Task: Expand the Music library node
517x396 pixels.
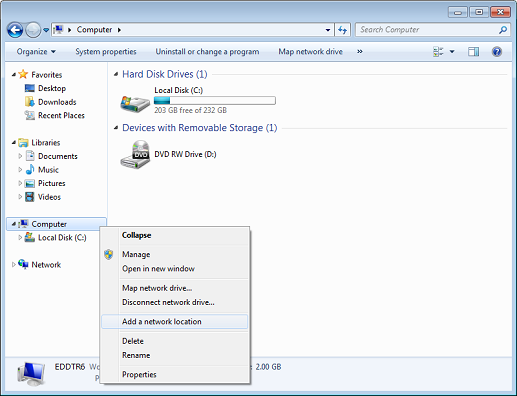Action: click(20, 170)
